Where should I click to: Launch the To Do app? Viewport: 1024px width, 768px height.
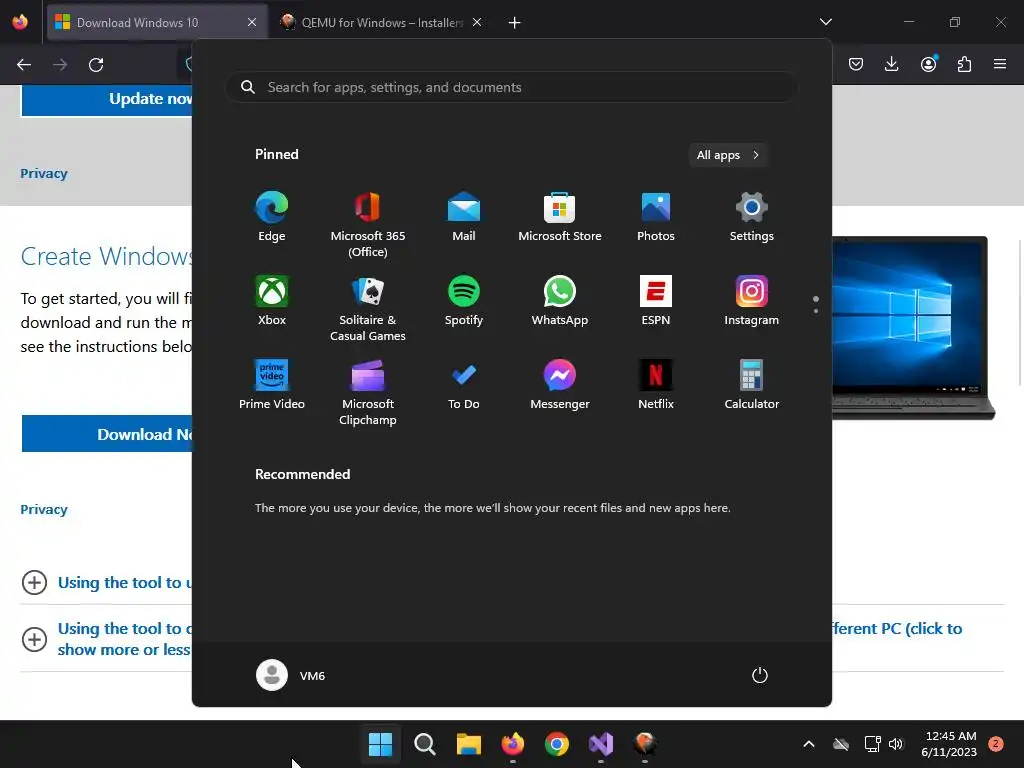click(x=464, y=385)
